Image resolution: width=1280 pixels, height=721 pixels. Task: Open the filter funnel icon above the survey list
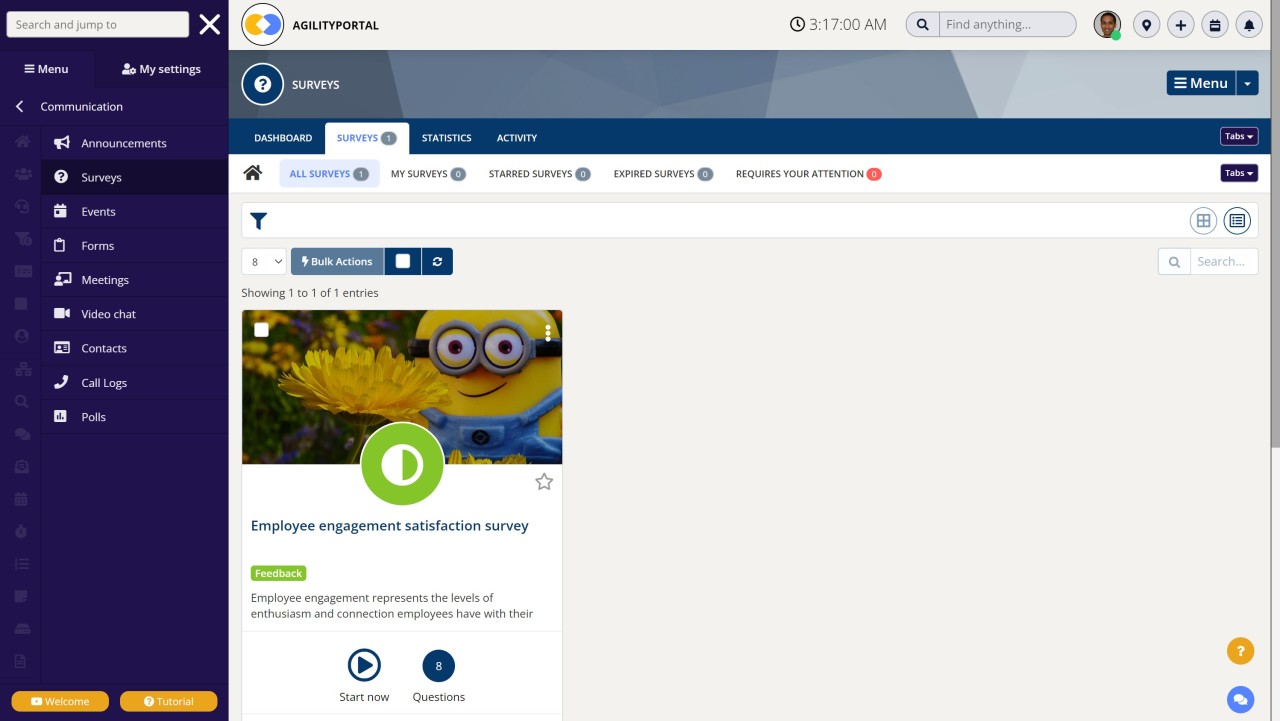(x=258, y=221)
